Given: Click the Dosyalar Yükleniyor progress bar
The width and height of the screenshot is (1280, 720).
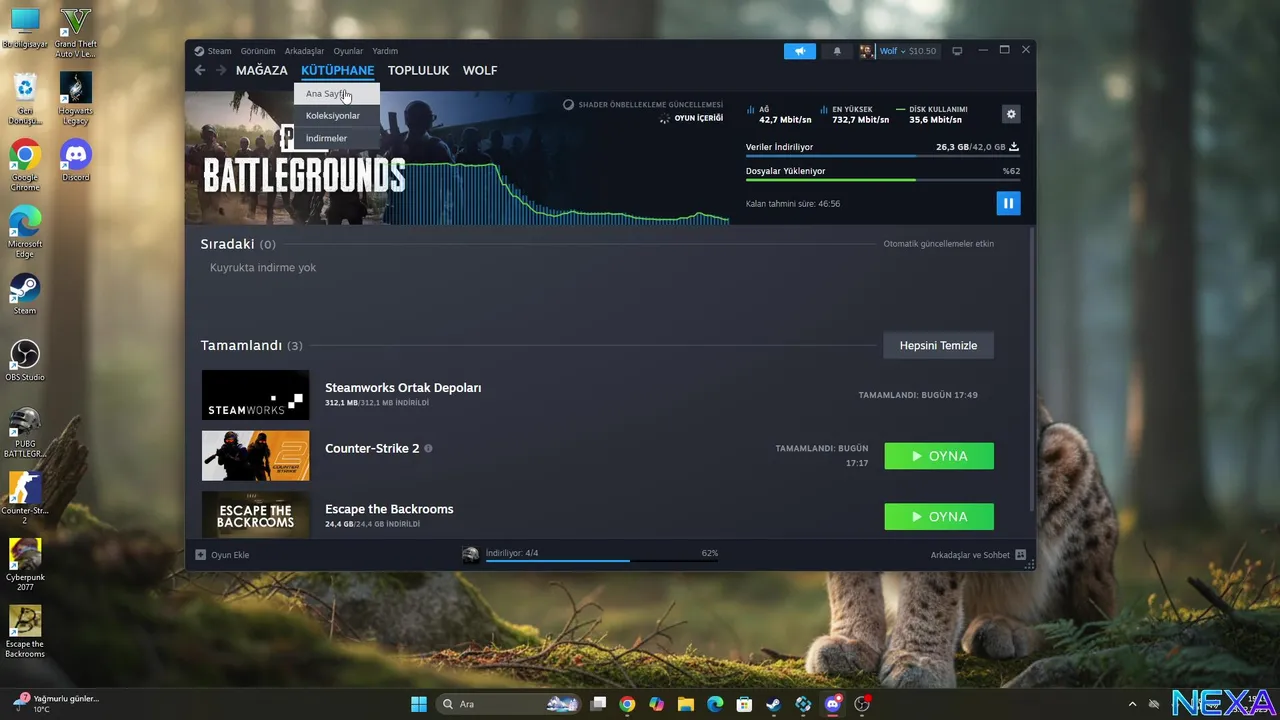Looking at the screenshot, I should [882, 180].
